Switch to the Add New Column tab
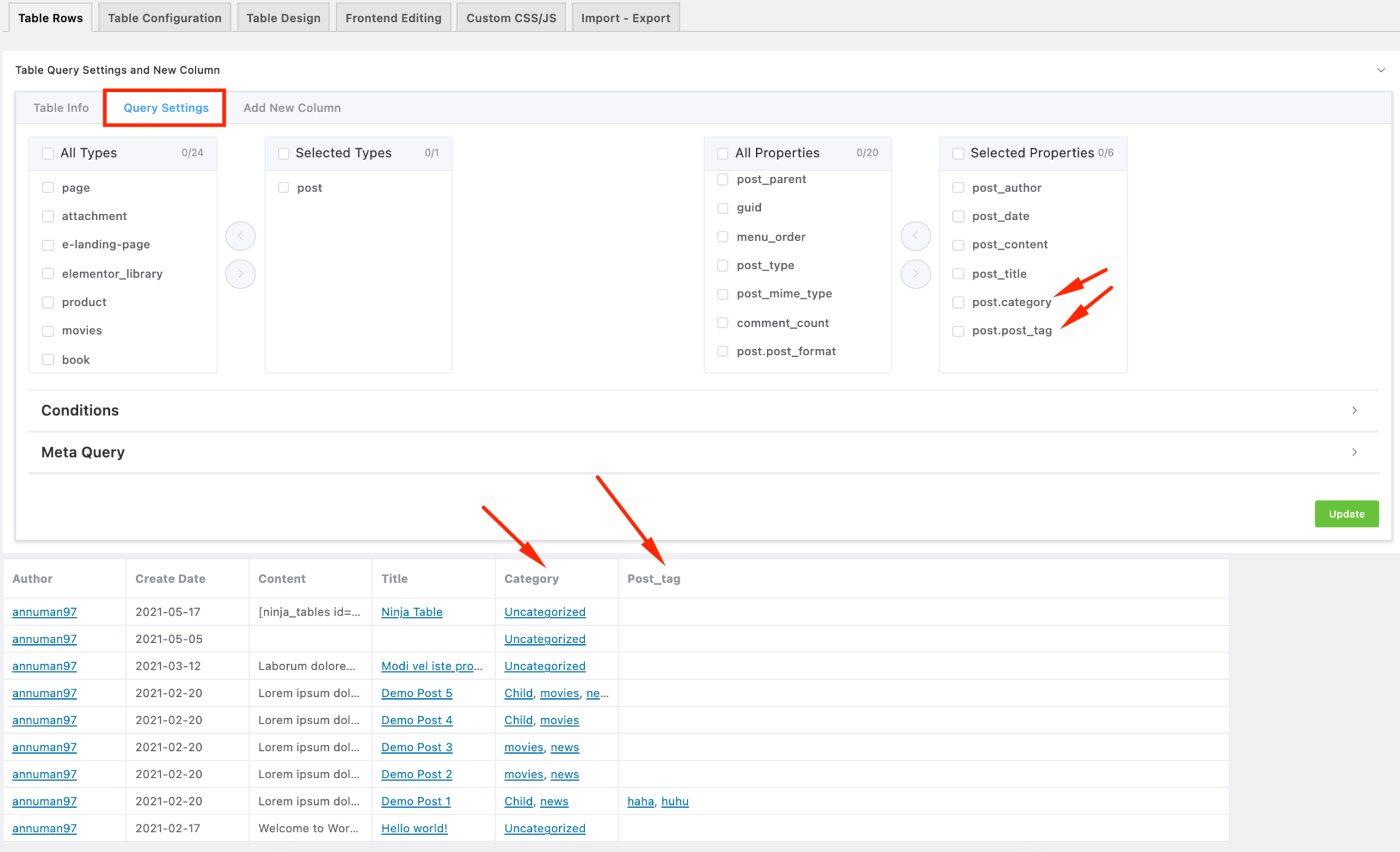This screenshot has height=852, width=1400. (x=292, y=107)
